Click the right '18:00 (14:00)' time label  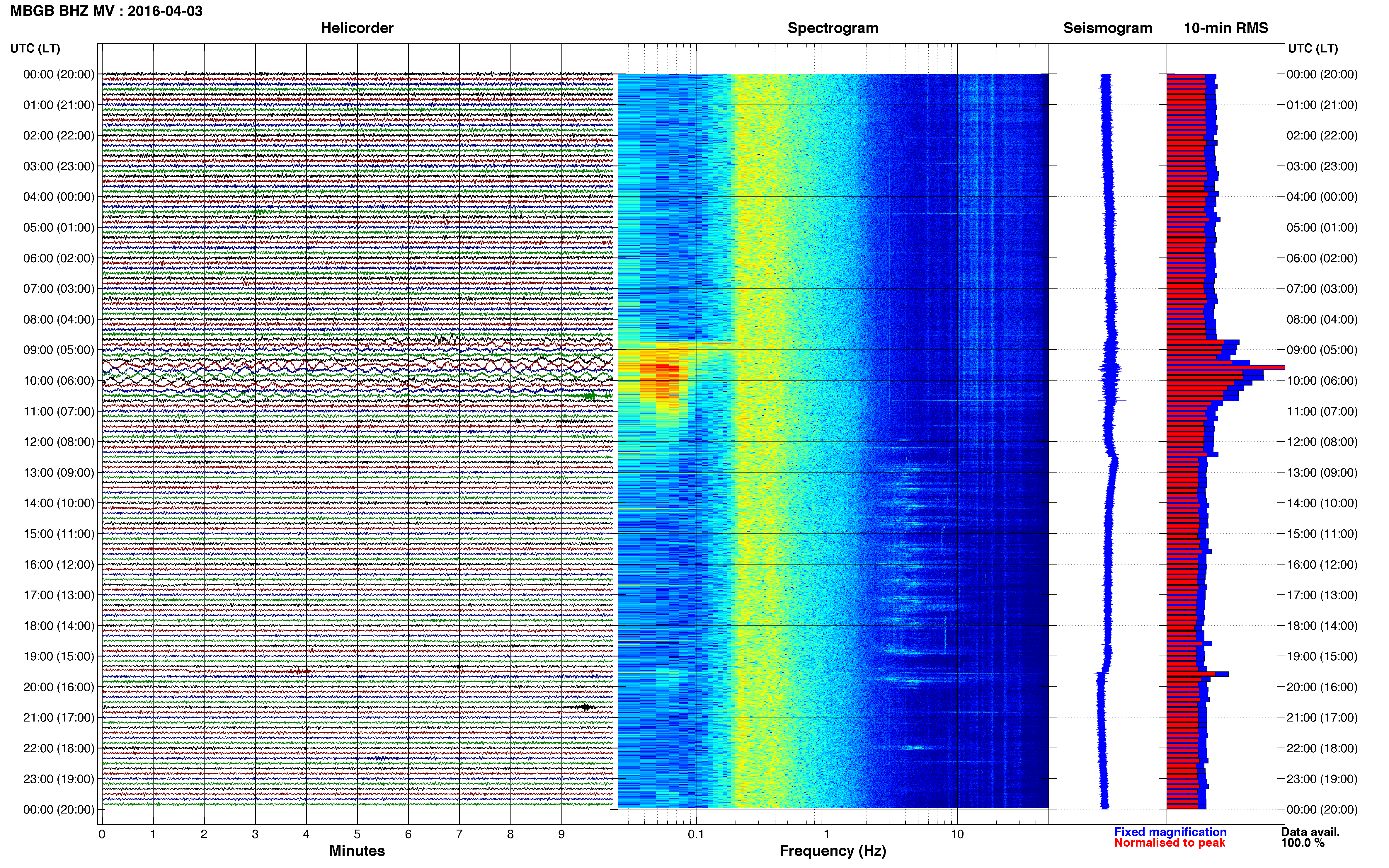tap(1322, 626)
